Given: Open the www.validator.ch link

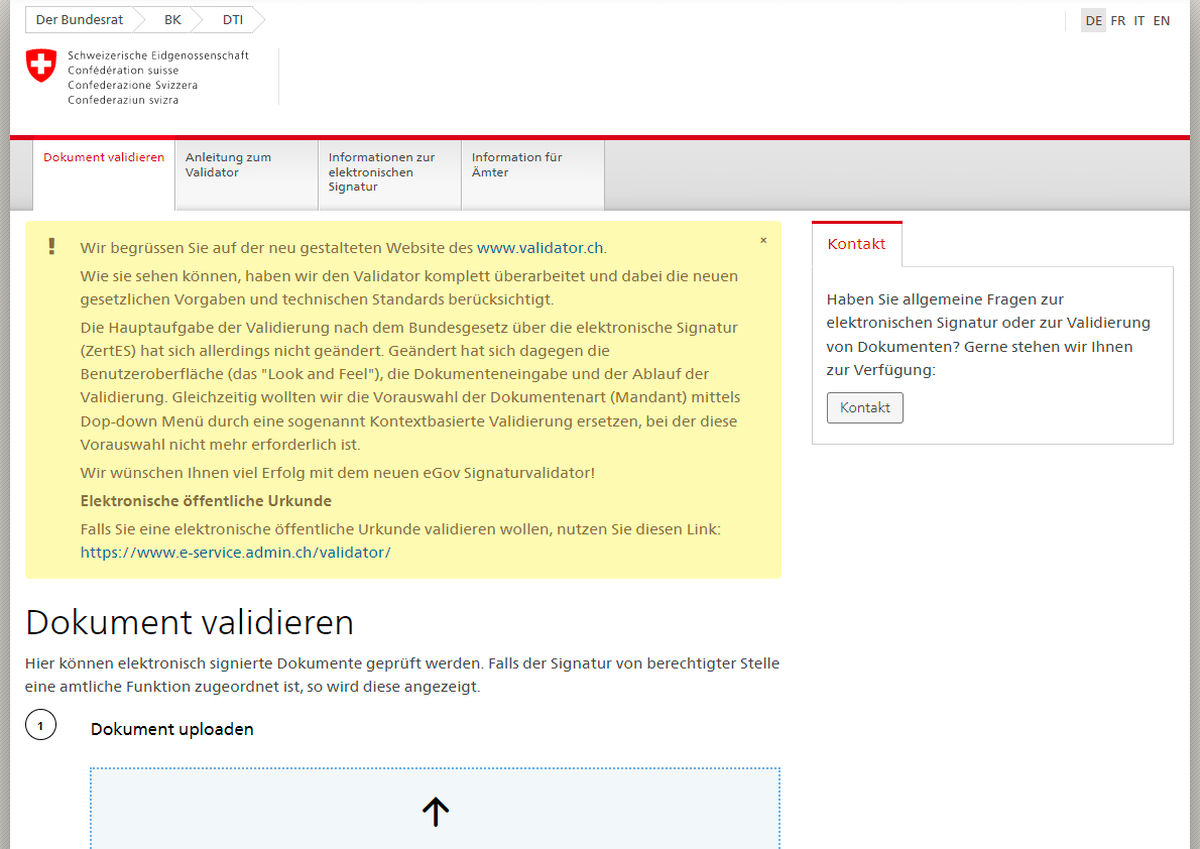Looking at the screenshot, I should pos(541,247).
